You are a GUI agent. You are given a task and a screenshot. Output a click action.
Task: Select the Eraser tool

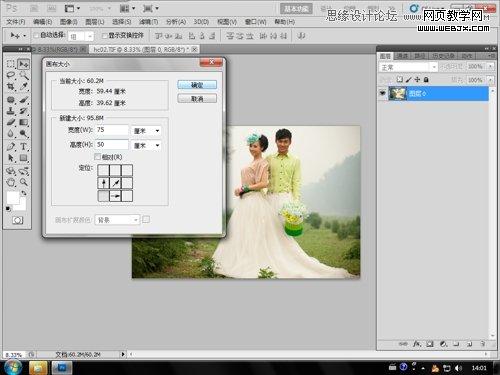[11, 122]
